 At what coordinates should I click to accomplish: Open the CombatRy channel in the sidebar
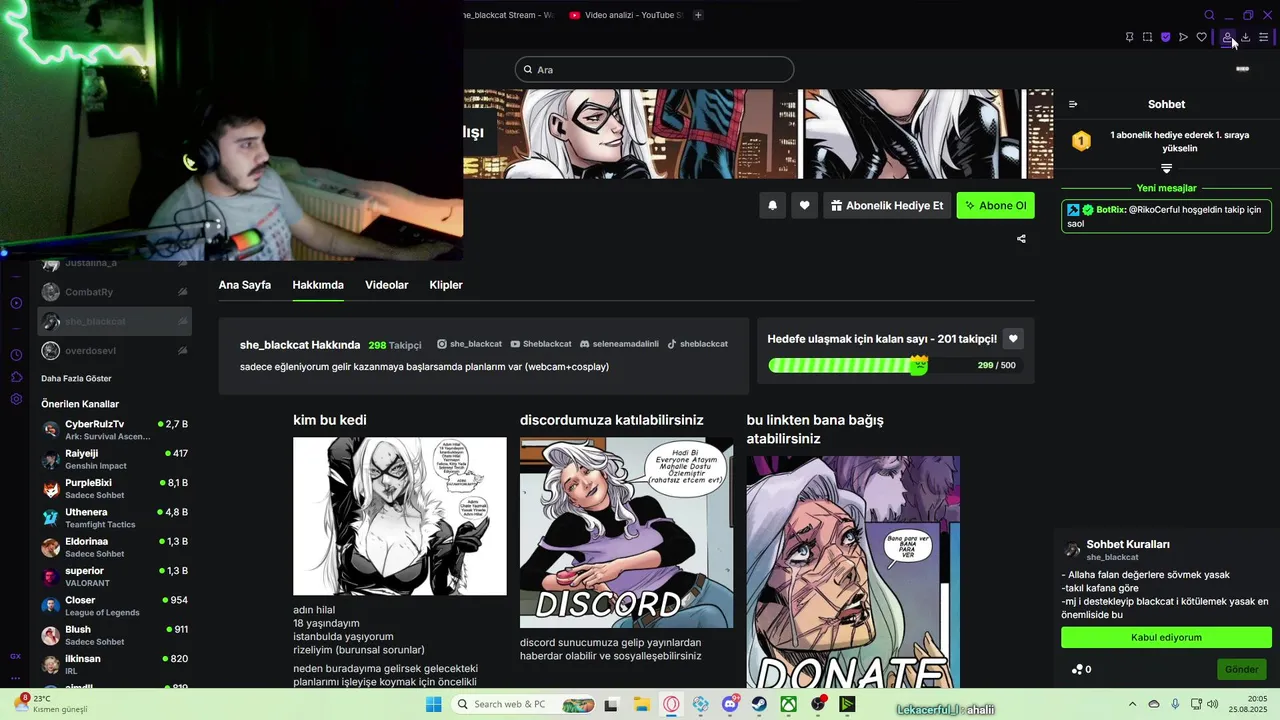[115, 292]
